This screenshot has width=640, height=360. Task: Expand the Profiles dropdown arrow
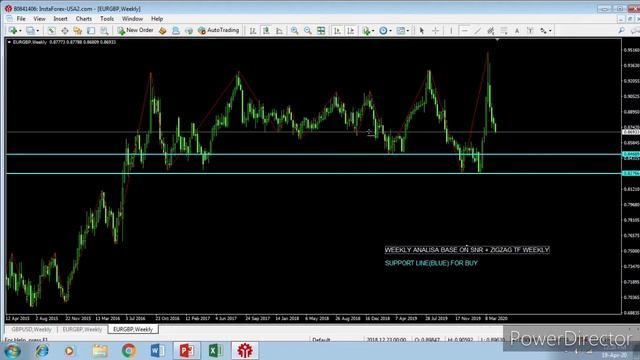click(x=37, y=31)
